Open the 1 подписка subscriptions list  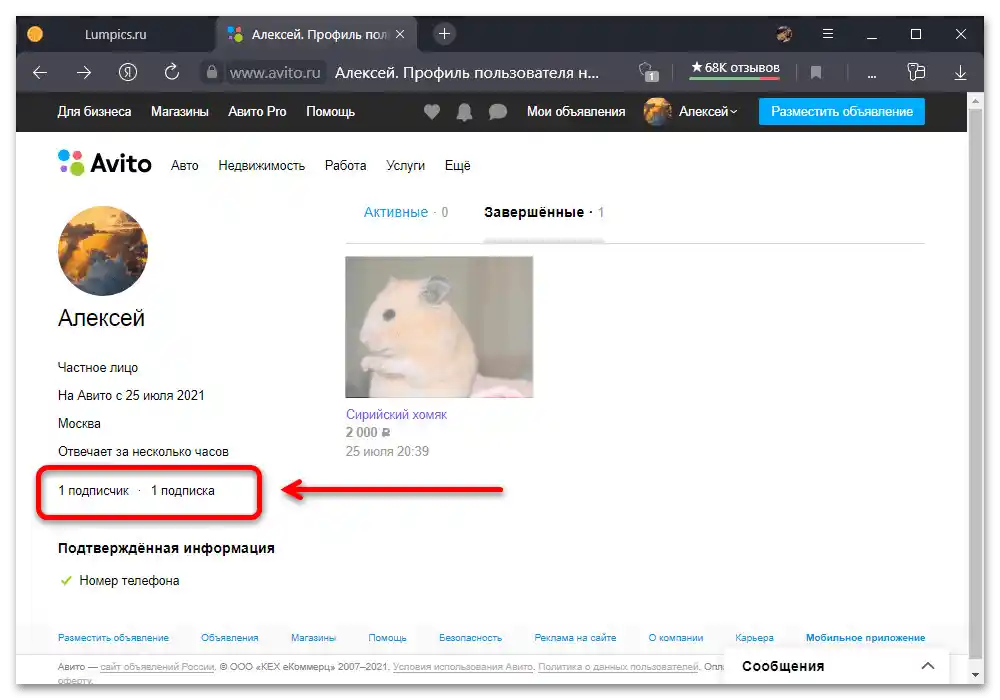pyautogui.click(x=182, y=491)
